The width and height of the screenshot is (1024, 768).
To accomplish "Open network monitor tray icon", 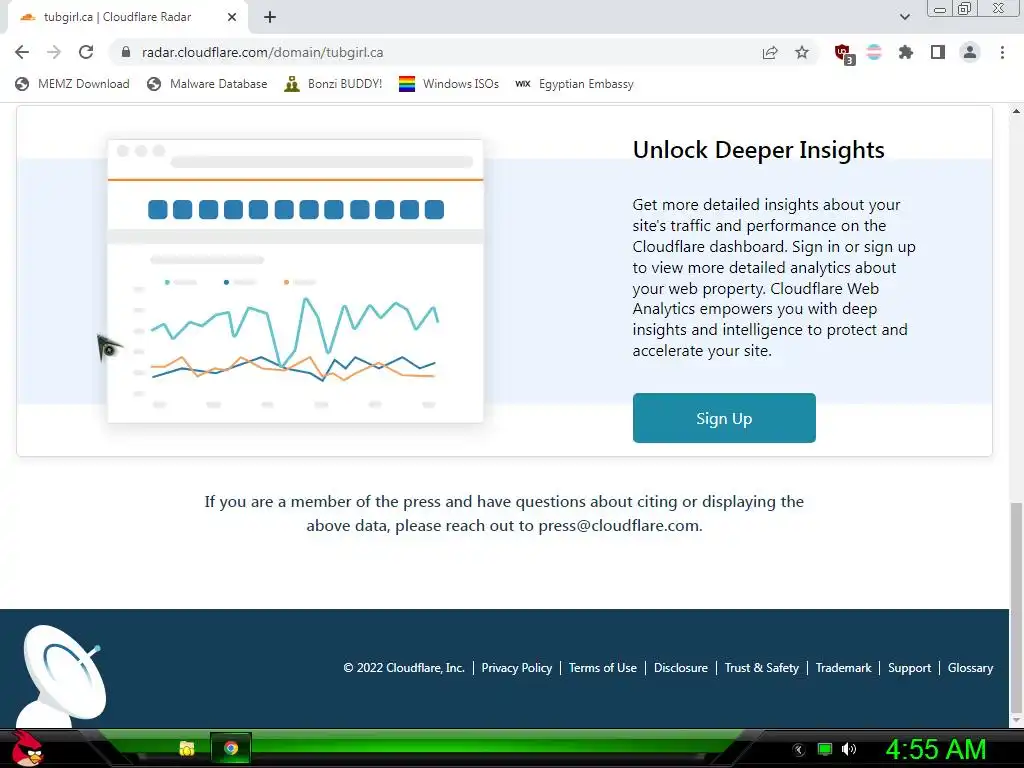I will click(825, 749).
